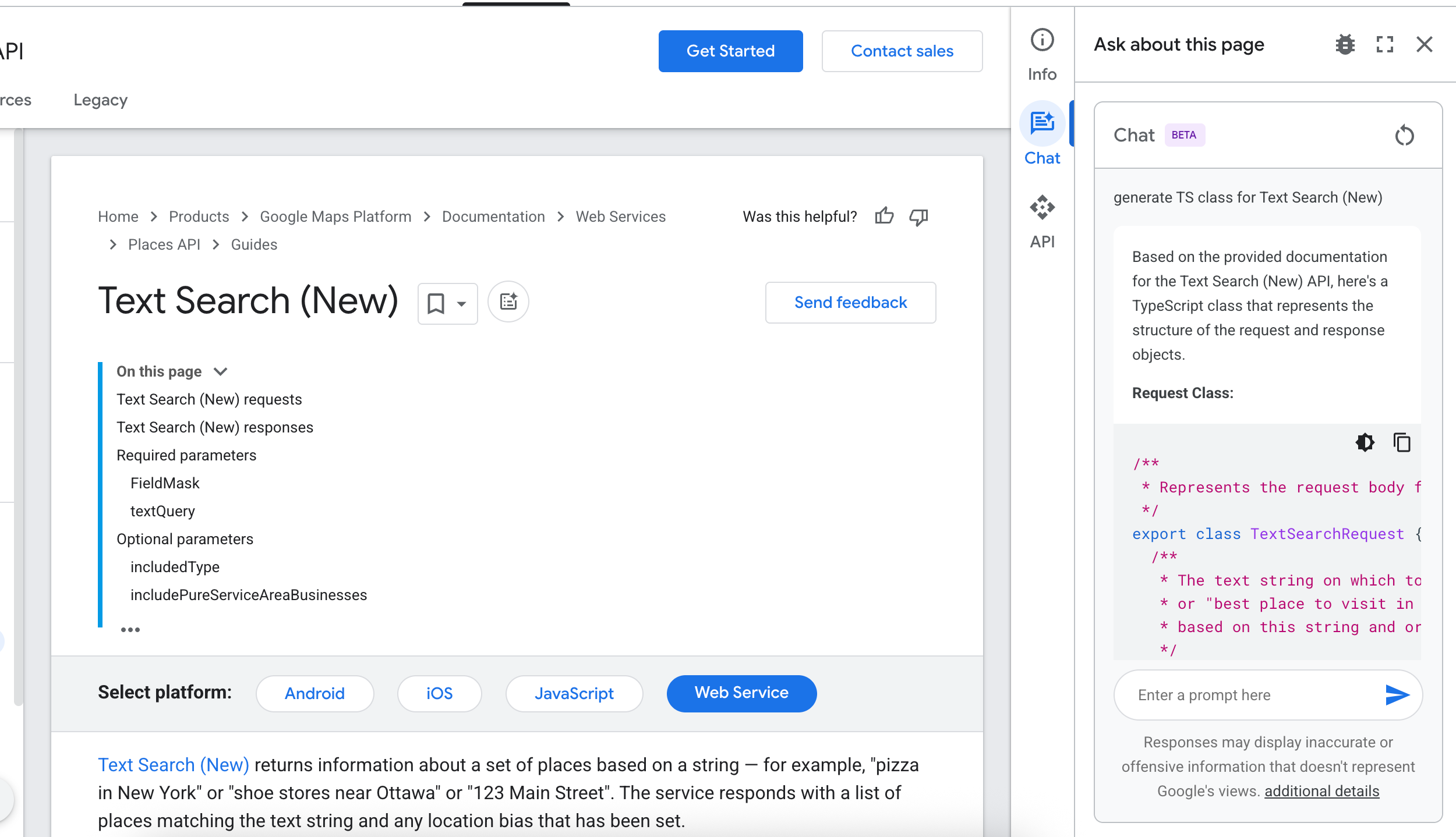Click the AI page summary icon button
The width and height of the screenshot is (1456, 837).
(x=508, y=302)
